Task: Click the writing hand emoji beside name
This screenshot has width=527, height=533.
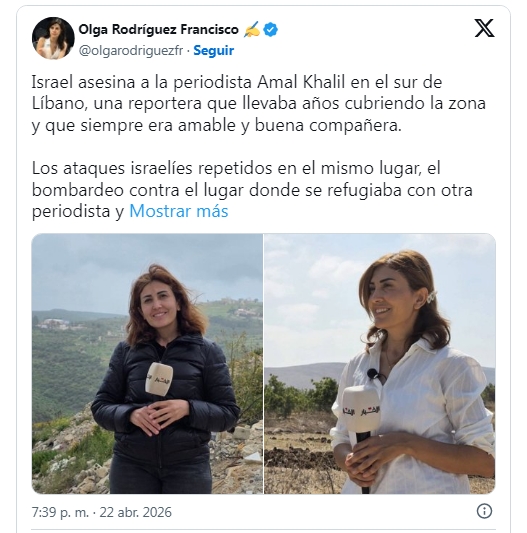Action: [x=252, y=29]
